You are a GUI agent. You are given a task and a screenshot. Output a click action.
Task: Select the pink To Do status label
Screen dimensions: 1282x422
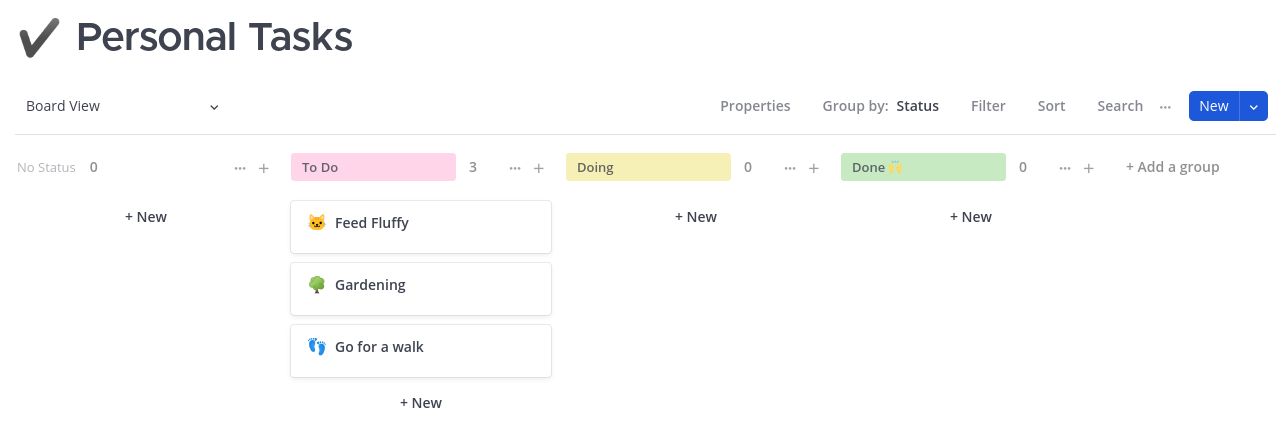point(373,167)
